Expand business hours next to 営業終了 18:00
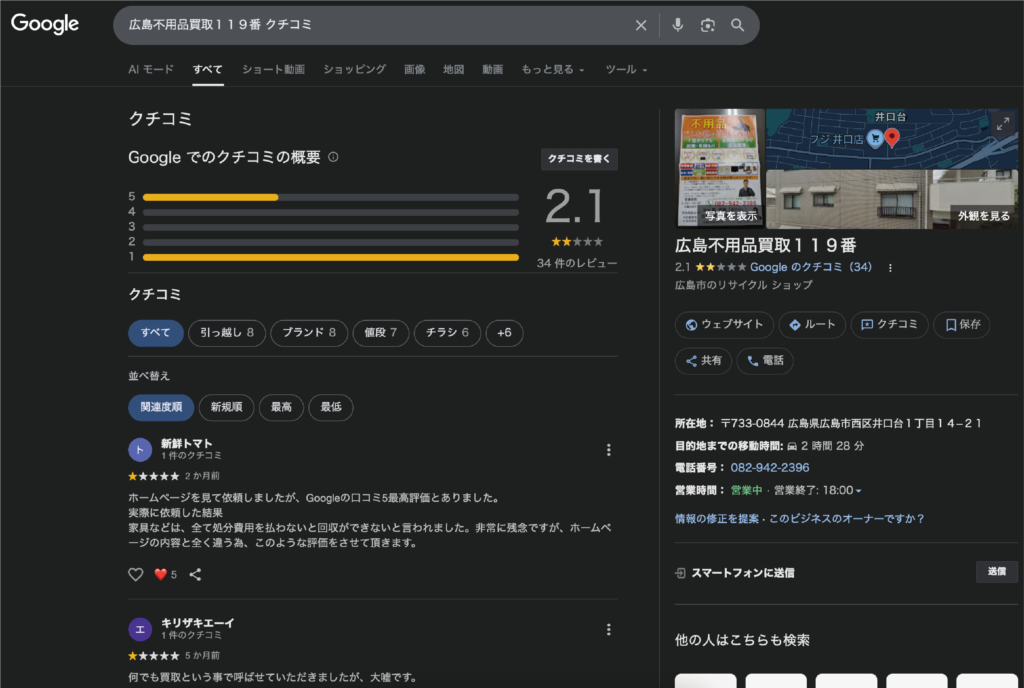Image resolution: width=1024 pixels, height=688 pixels. [858, 491]
